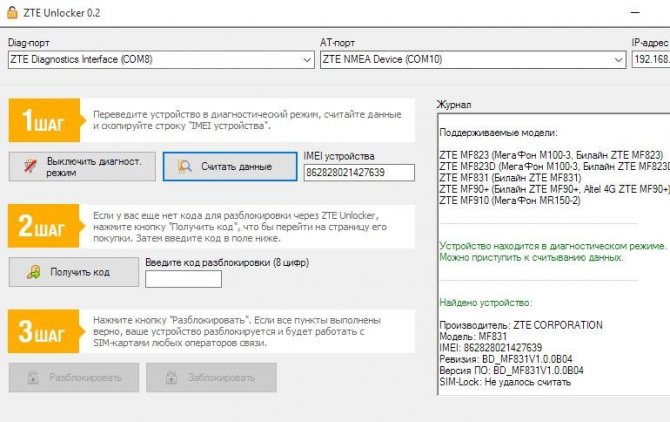The image size is (670, 422).
Task: Click log line 'Производитель: ZTE CORPORATION'
Action: [x=521, y=325]
